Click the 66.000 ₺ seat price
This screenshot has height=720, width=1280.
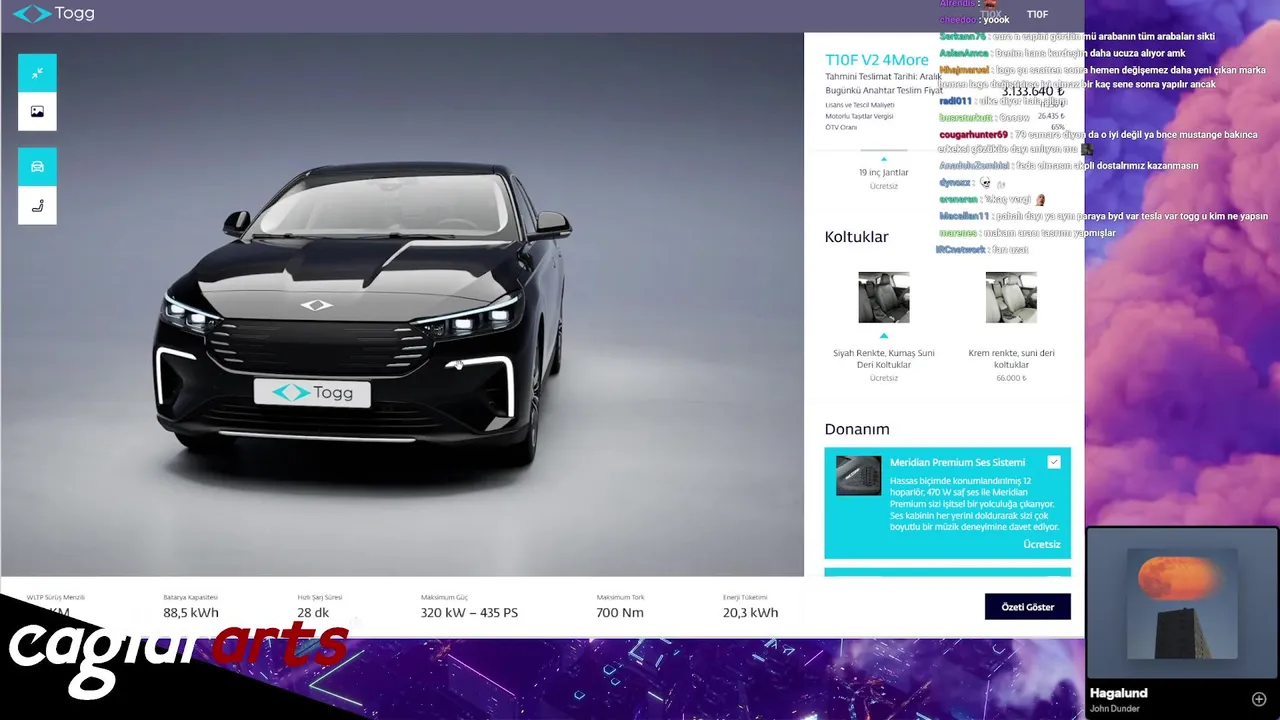pos(1011,378)
